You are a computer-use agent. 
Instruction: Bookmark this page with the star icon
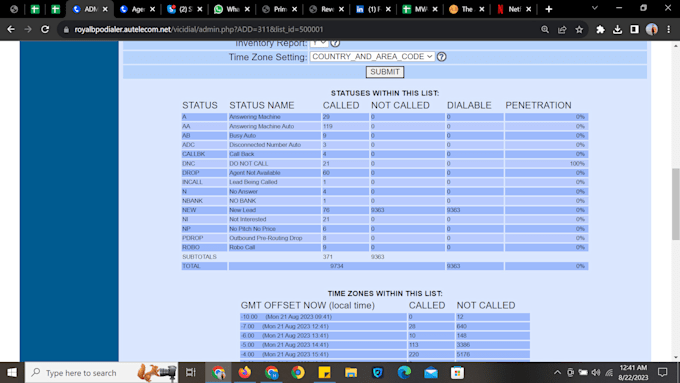click(x=579, y=29)
